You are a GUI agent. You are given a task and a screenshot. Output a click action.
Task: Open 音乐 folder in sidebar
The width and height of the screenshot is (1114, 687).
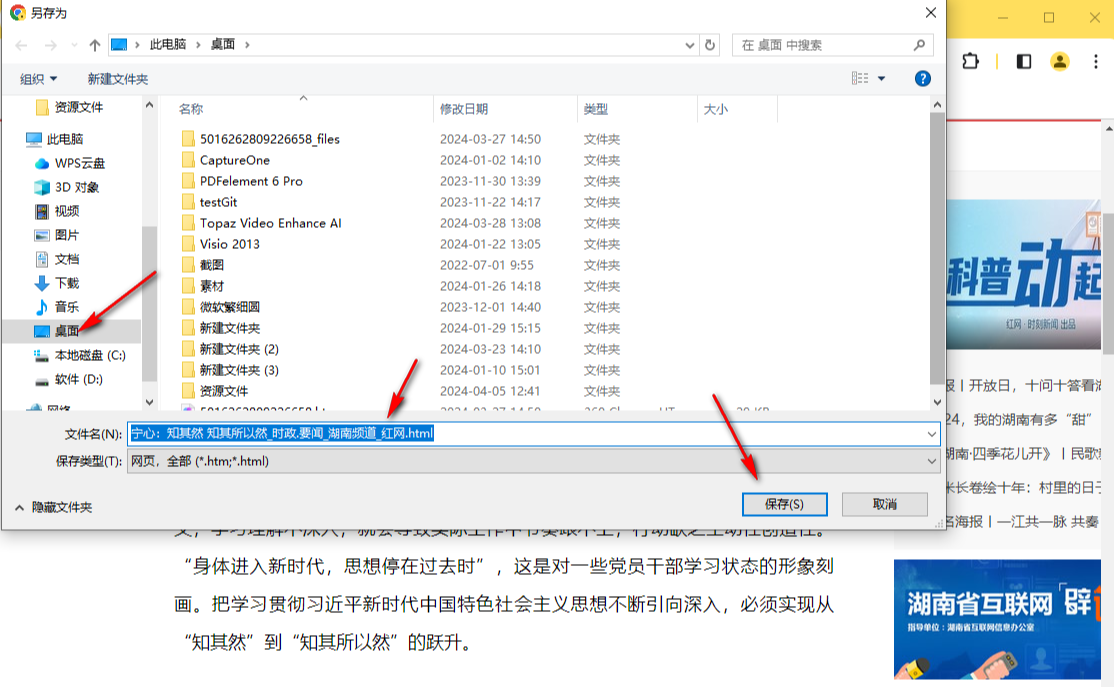click(x=57, y=307)
